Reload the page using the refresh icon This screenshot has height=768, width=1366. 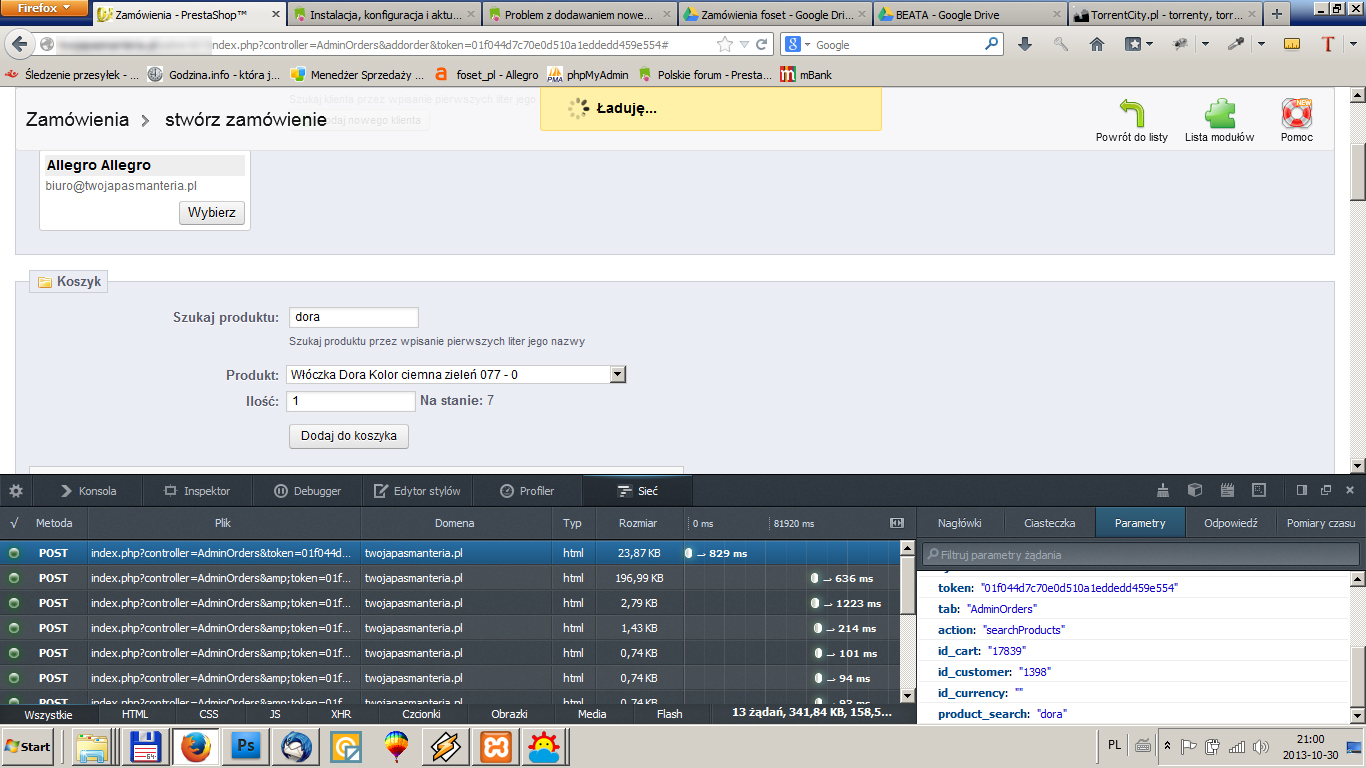click(x=762, y=45)
